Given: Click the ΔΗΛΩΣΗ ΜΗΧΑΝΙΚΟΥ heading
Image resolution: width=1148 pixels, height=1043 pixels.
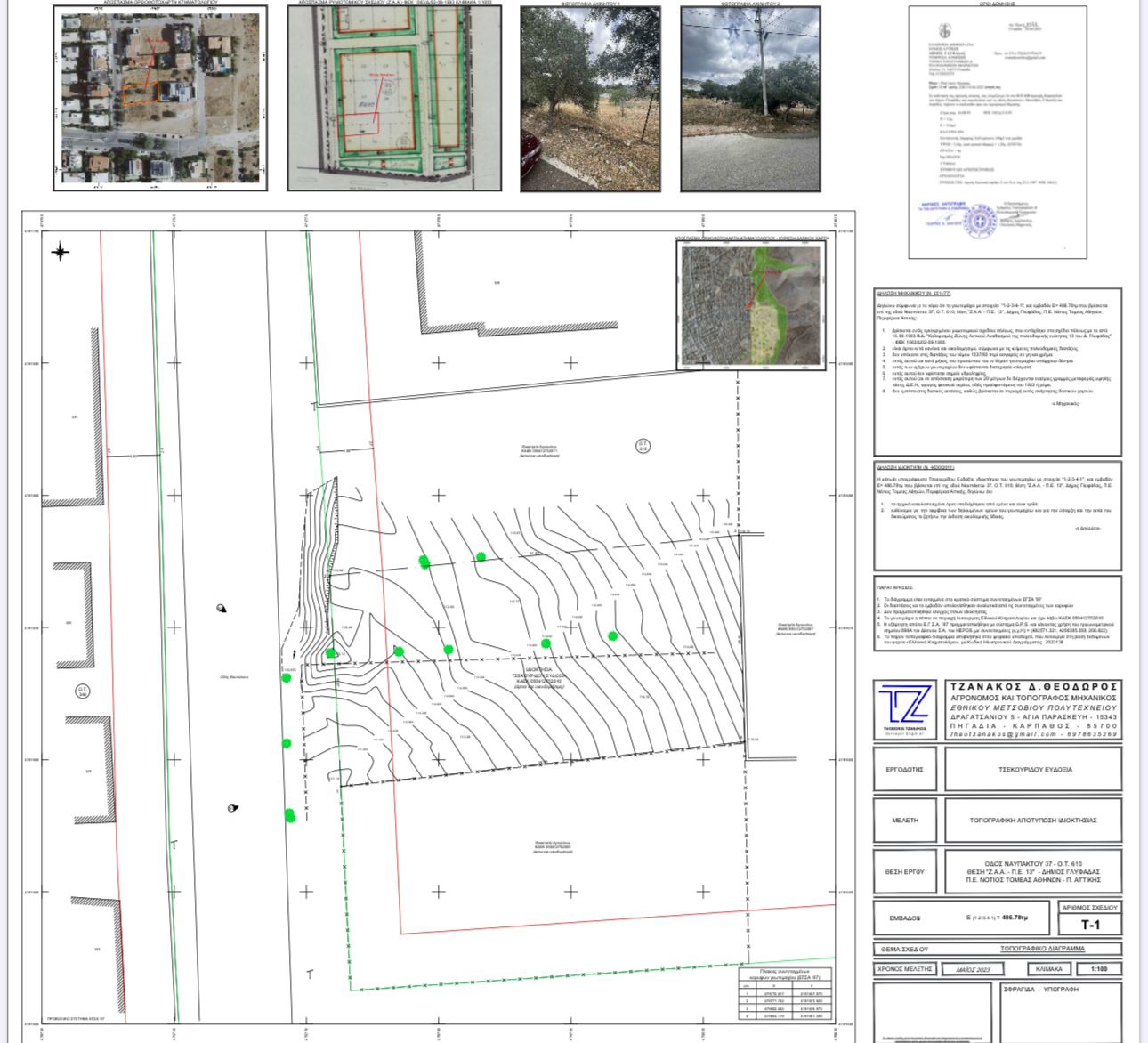Looking at the screenshot, I should pyautogui.click(x=914, y=293).
